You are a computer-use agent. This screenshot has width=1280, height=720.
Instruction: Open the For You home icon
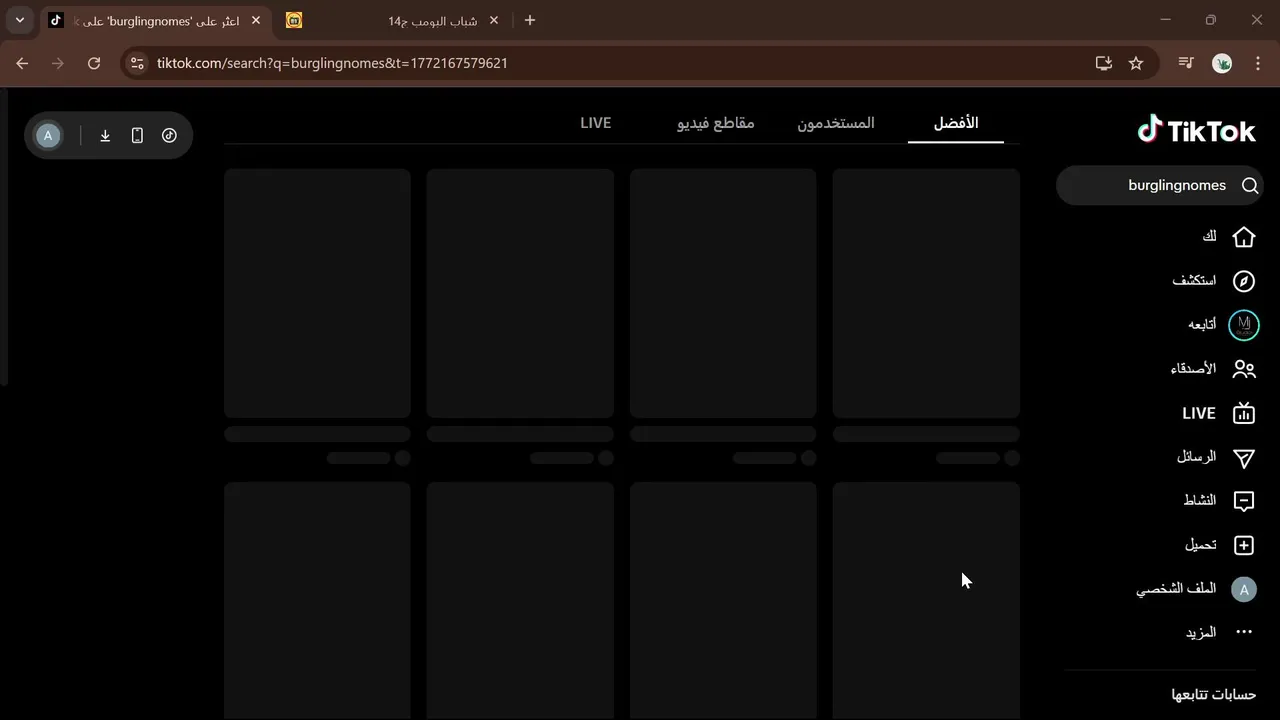point(1244,237)
